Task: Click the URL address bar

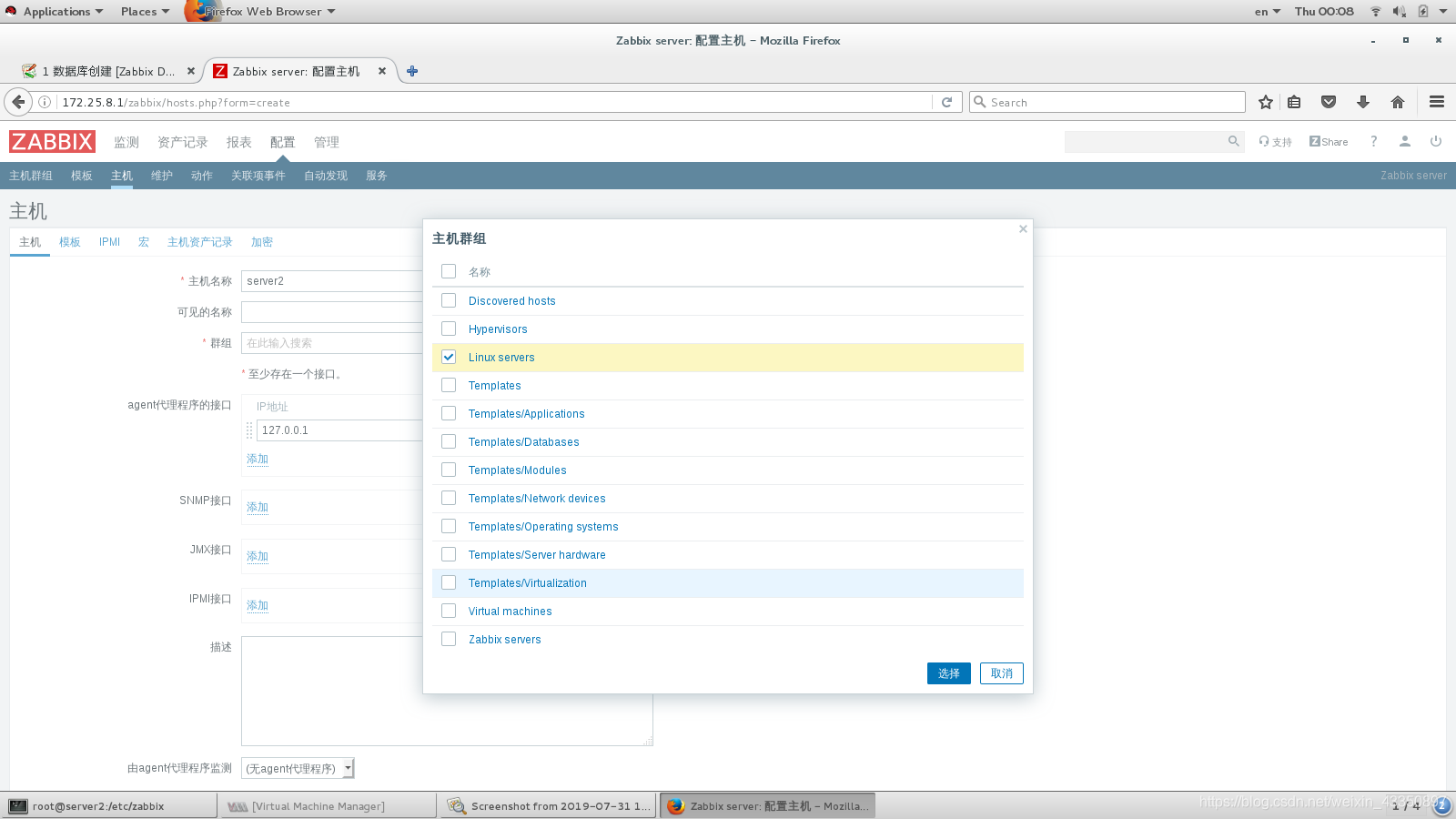Action: [x=496, y=102]
